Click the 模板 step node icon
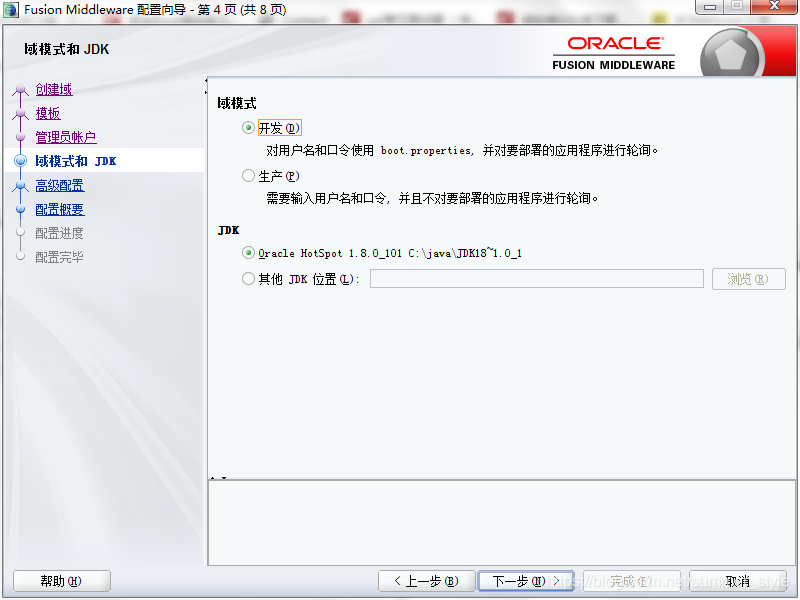Screen dimensions: 800x600 click(20, 114)
